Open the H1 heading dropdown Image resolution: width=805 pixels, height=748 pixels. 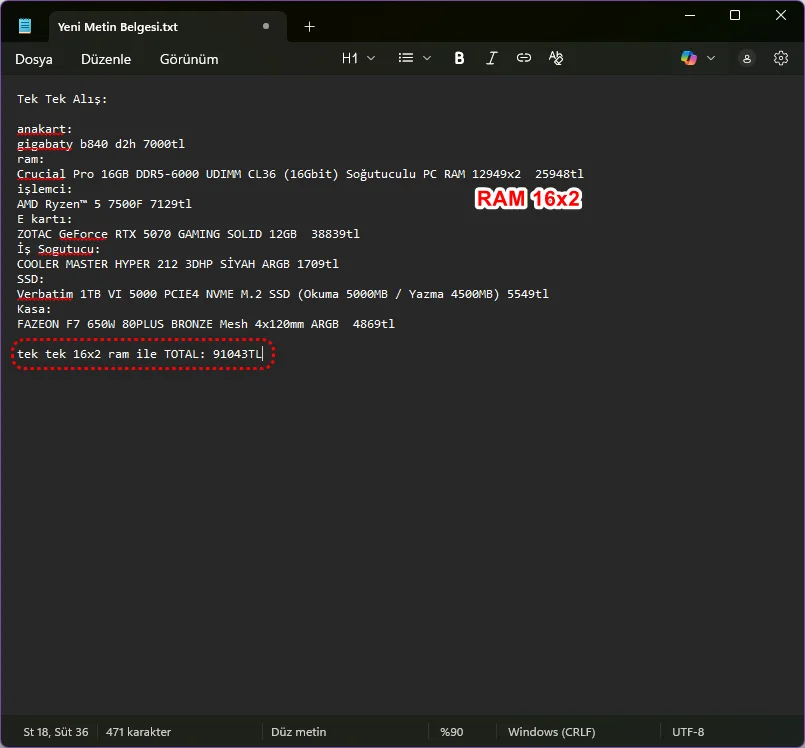click(358, 58)
